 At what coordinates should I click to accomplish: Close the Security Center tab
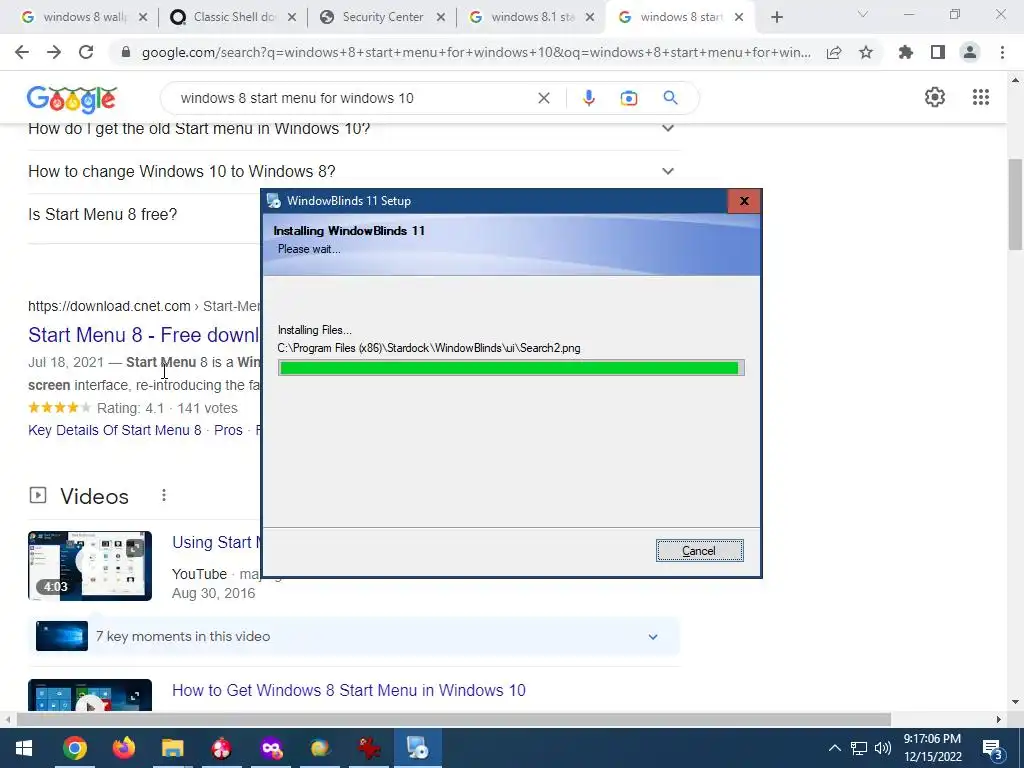pyautogui.click(x=441, y=17)
